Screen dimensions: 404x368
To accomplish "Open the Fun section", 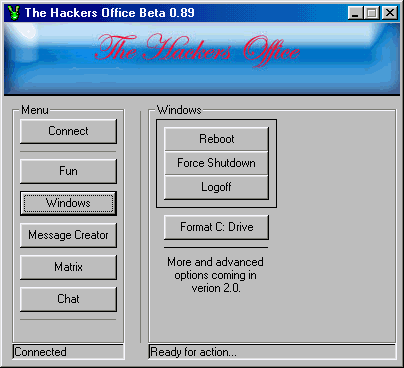I will 68,171.
